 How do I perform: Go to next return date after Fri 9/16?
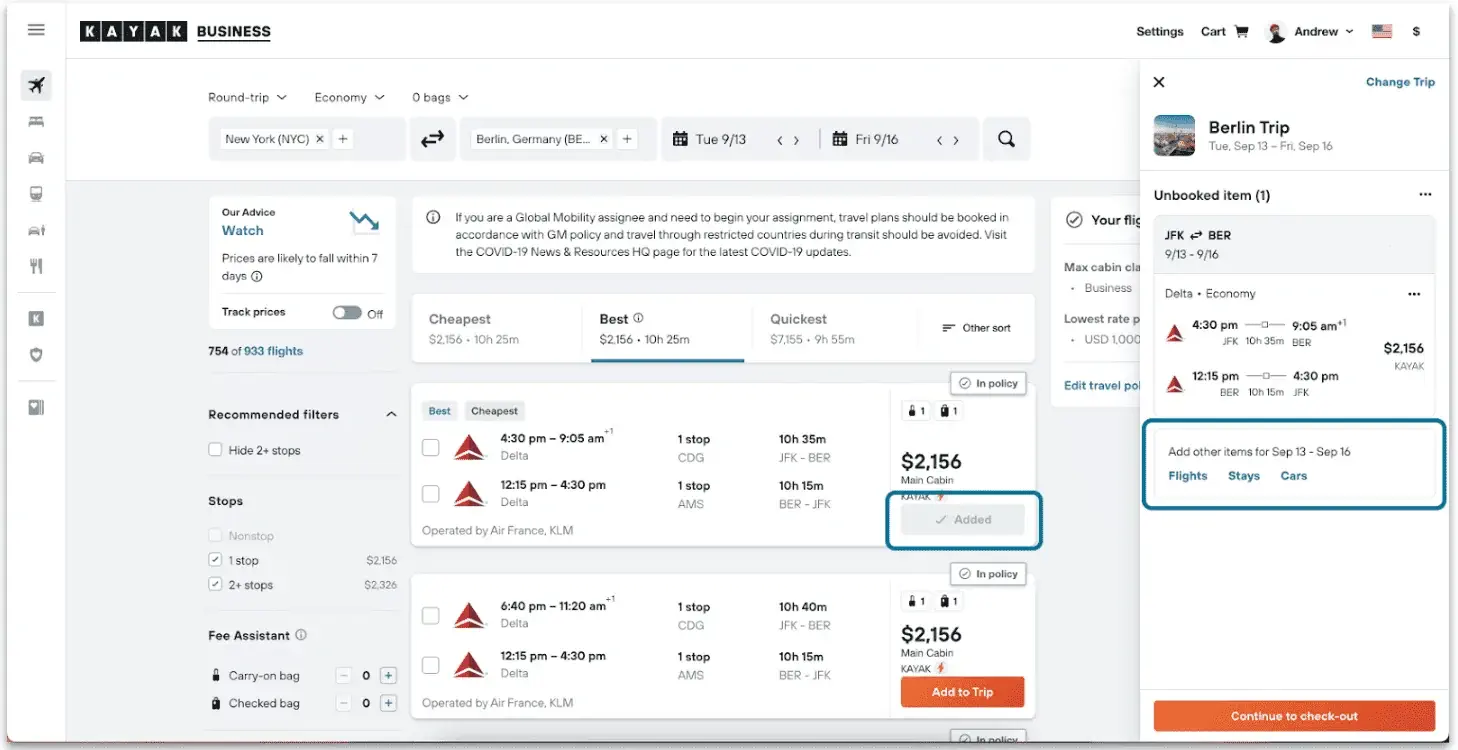point(956,140)
